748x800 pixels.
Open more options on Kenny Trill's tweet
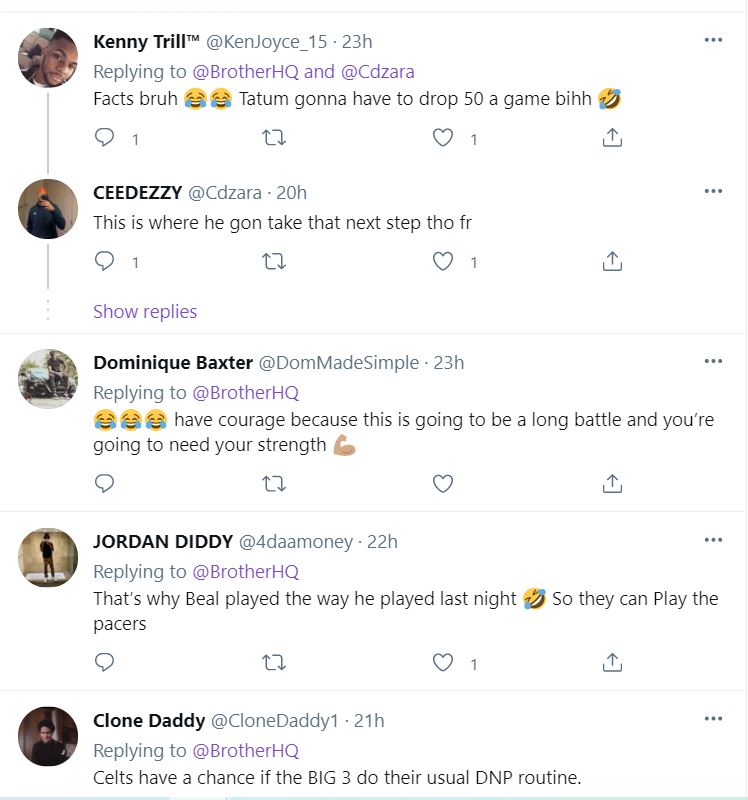coord(713,40)
